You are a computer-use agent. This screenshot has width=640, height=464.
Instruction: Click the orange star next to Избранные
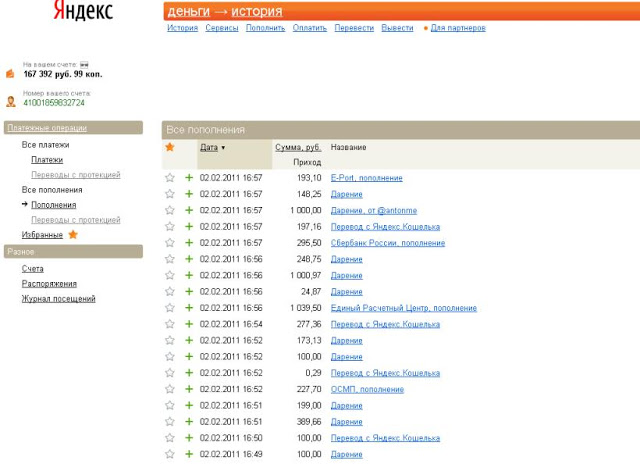(x=73, y=235)
